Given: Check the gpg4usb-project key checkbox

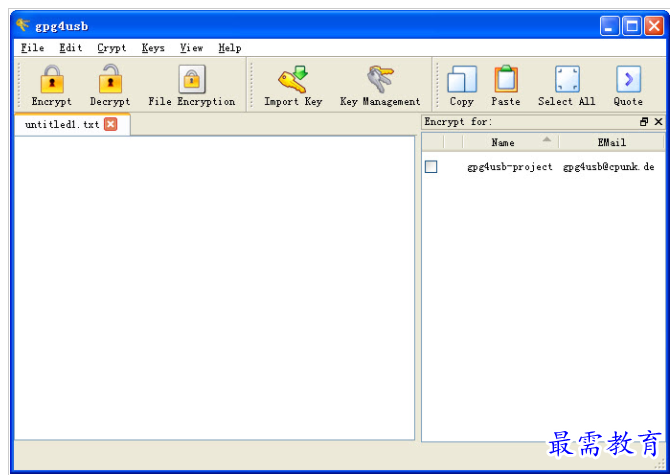Looking at the screenshot, I should (431, 167).
